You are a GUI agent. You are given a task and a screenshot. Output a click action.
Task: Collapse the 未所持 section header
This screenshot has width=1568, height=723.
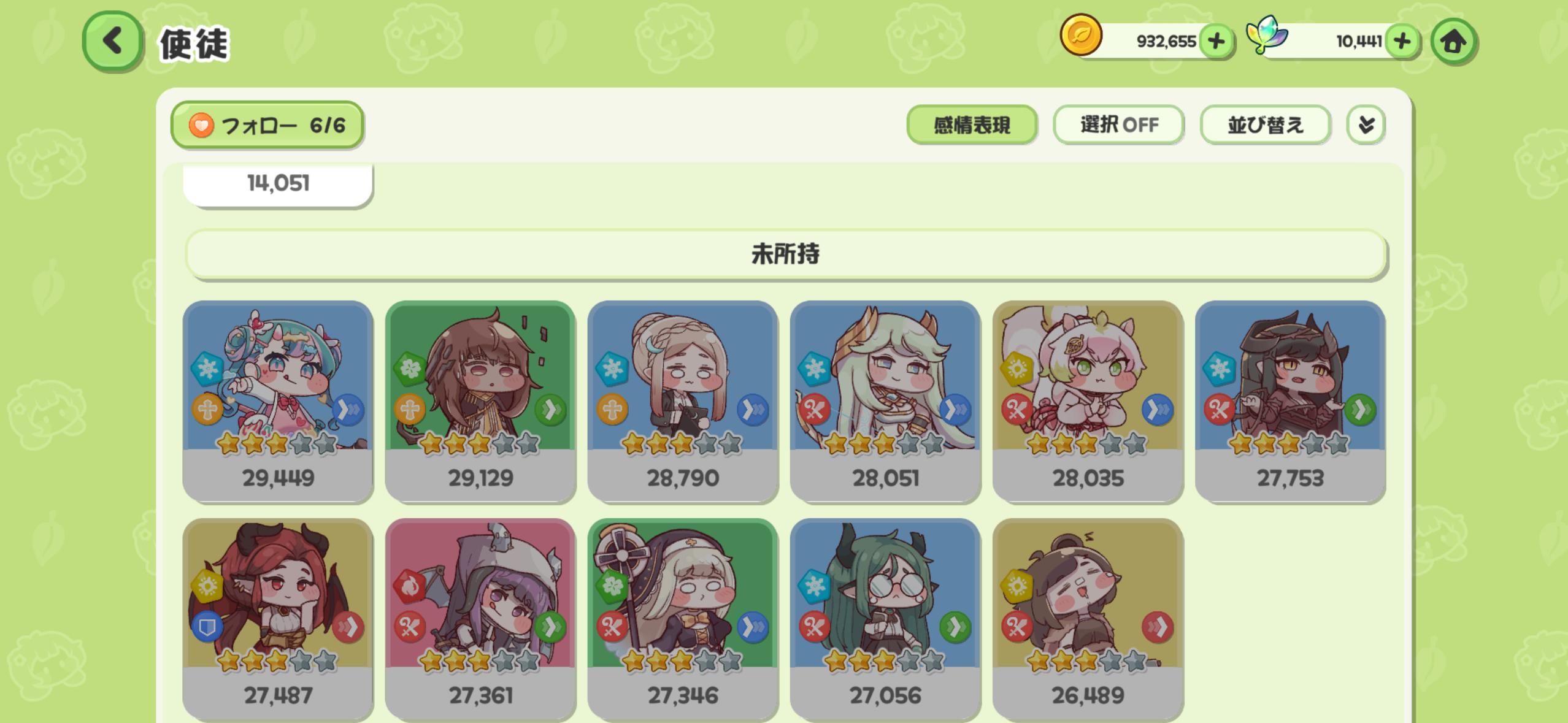tap(786, 254)
